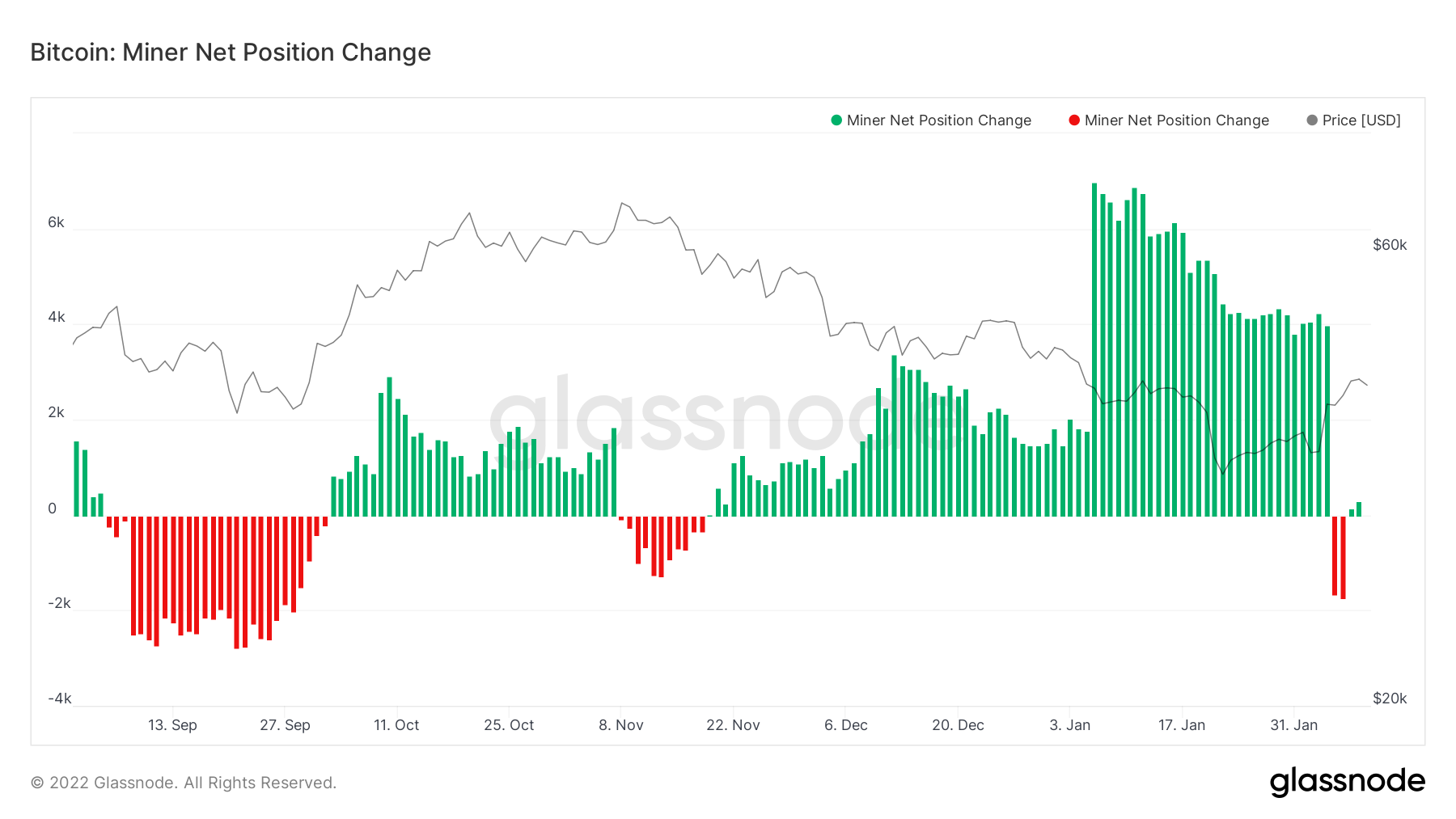The image size is (1456, 819).
Task: Click the gray Price legend dot
Action: tap(1312, 120)
